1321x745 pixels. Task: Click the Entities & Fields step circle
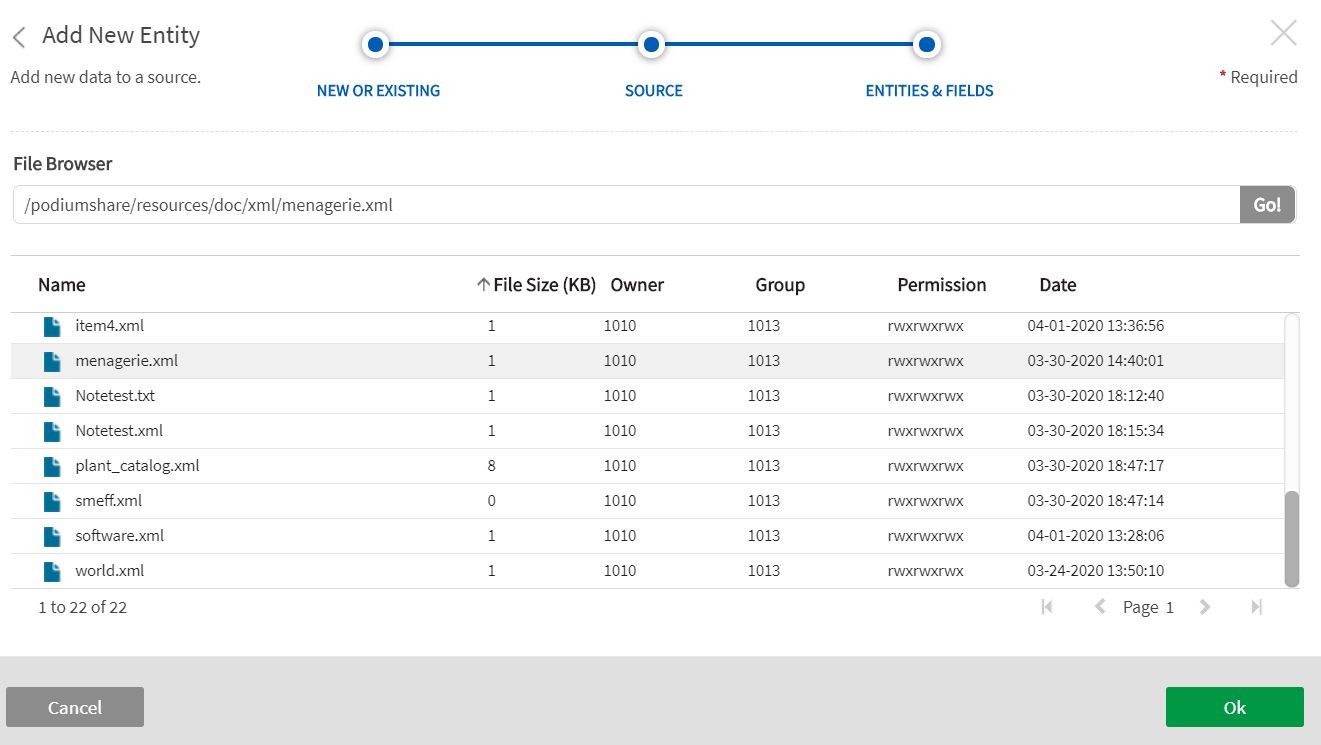[x=927, y=44]
